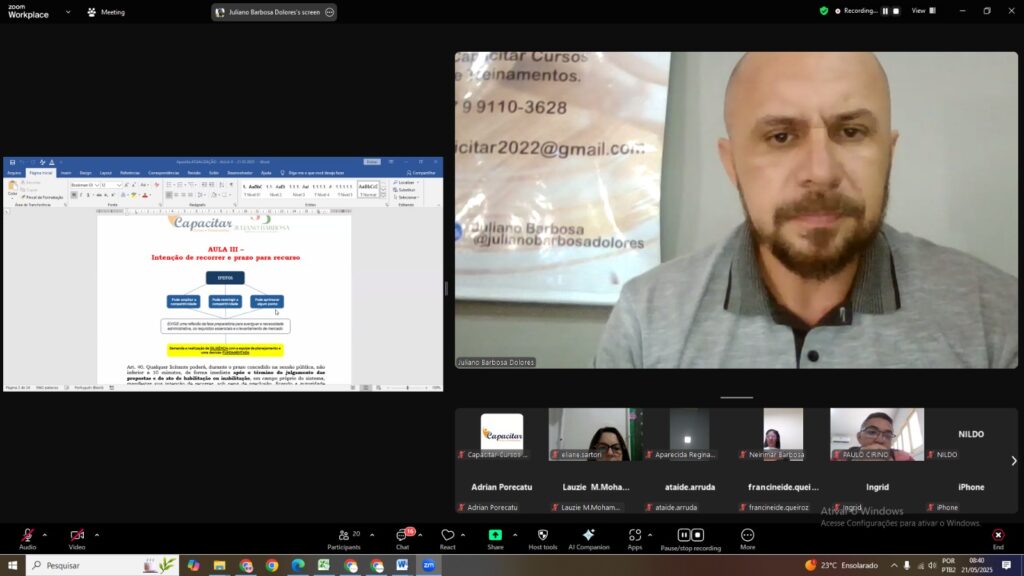Screen dimensions: 1024x576
Task: Open the More options menu
Action: (x=748, y=538)
